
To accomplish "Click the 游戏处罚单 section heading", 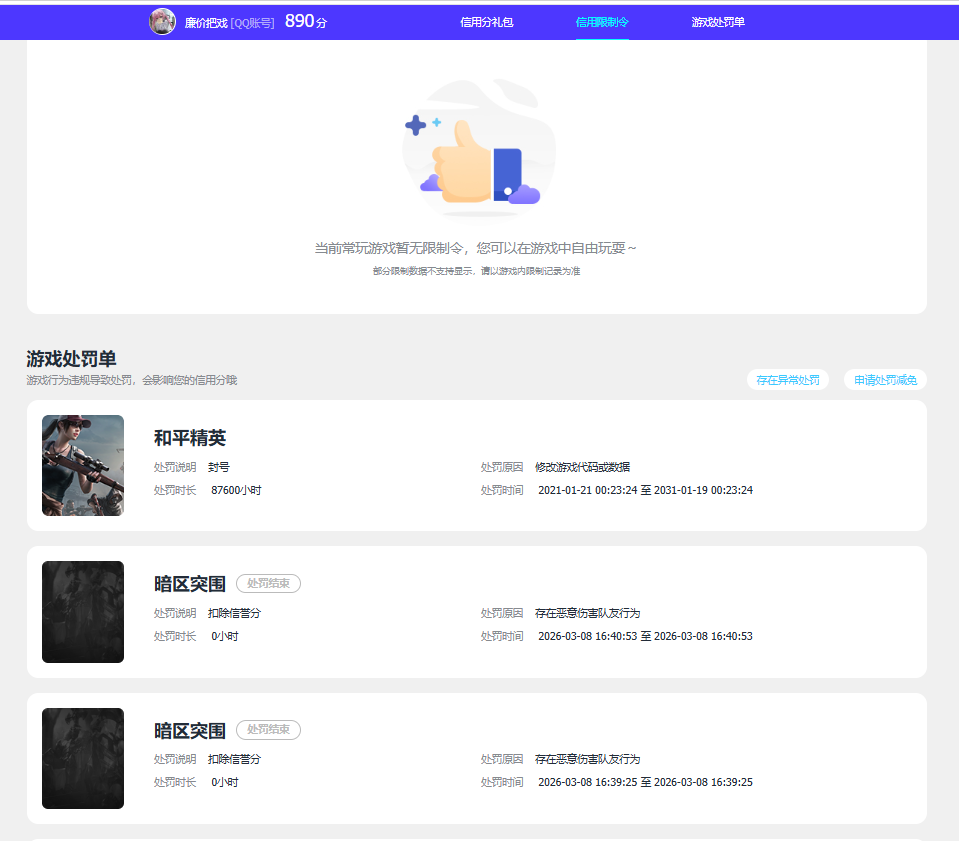I will pos(72,359).
